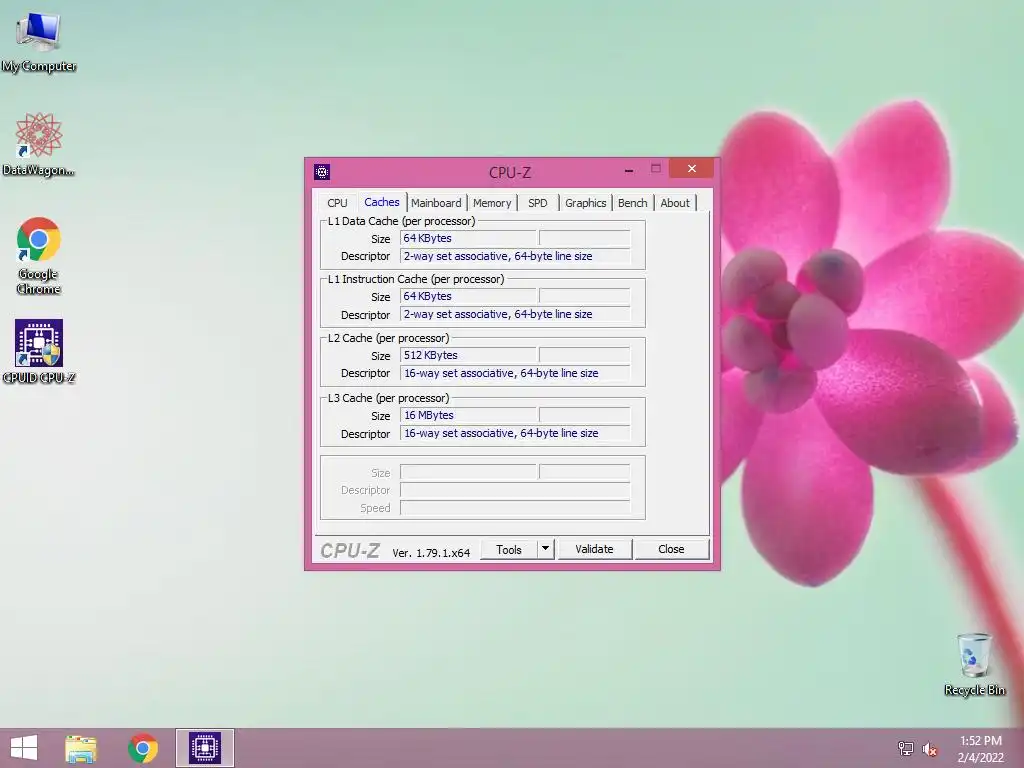Click the Tools button
Viewport: 1024px width, 768px height.
(509, 550)
